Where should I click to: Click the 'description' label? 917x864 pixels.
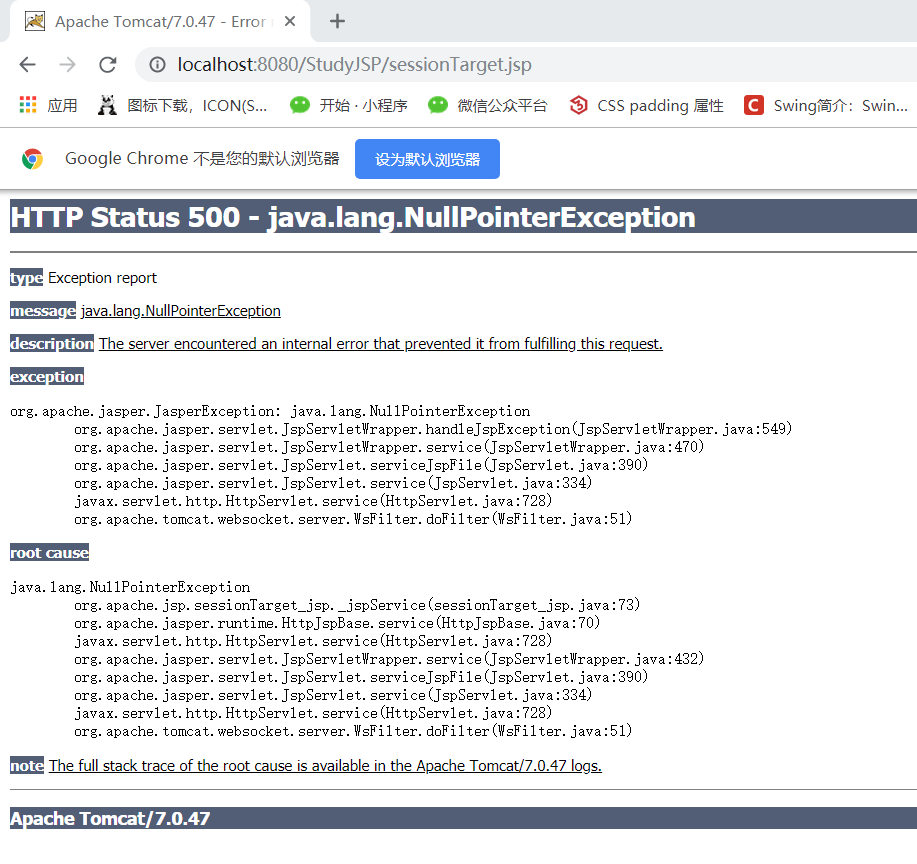tap(51, 343)
